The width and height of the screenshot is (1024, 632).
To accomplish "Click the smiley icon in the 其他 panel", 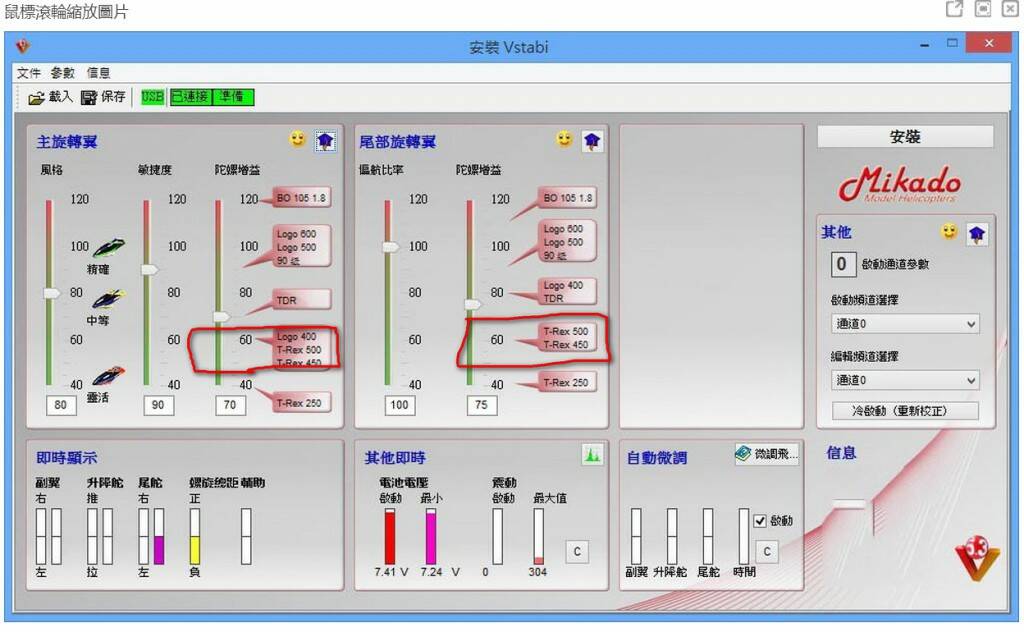I will (x=949, y=232).
